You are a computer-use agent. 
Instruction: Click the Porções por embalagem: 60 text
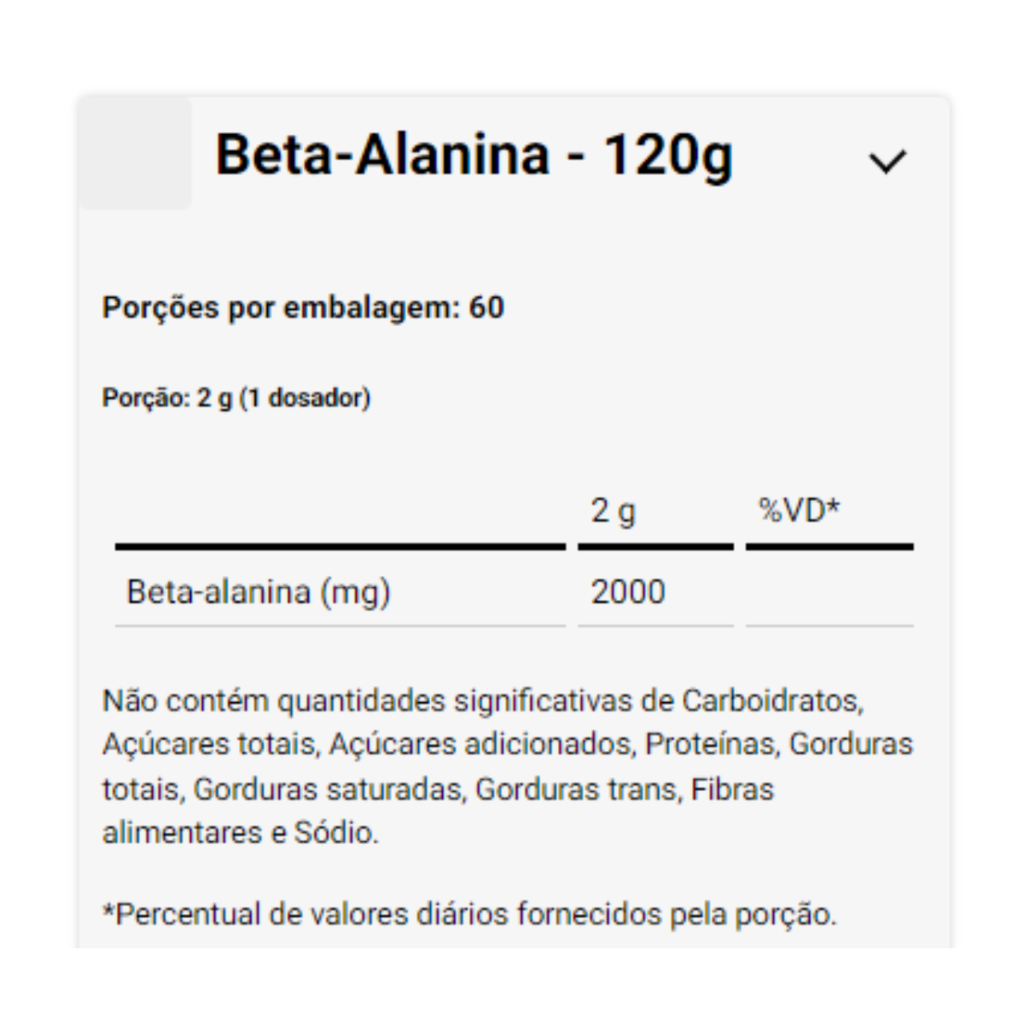303,308
